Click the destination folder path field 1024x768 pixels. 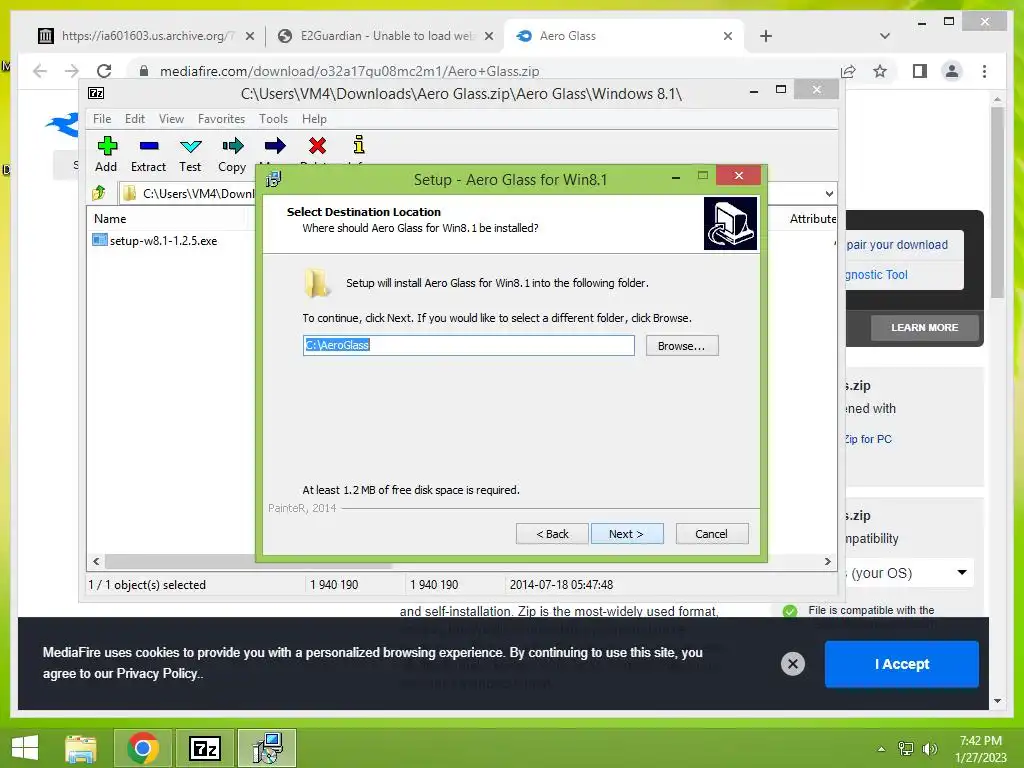[468, 345]
